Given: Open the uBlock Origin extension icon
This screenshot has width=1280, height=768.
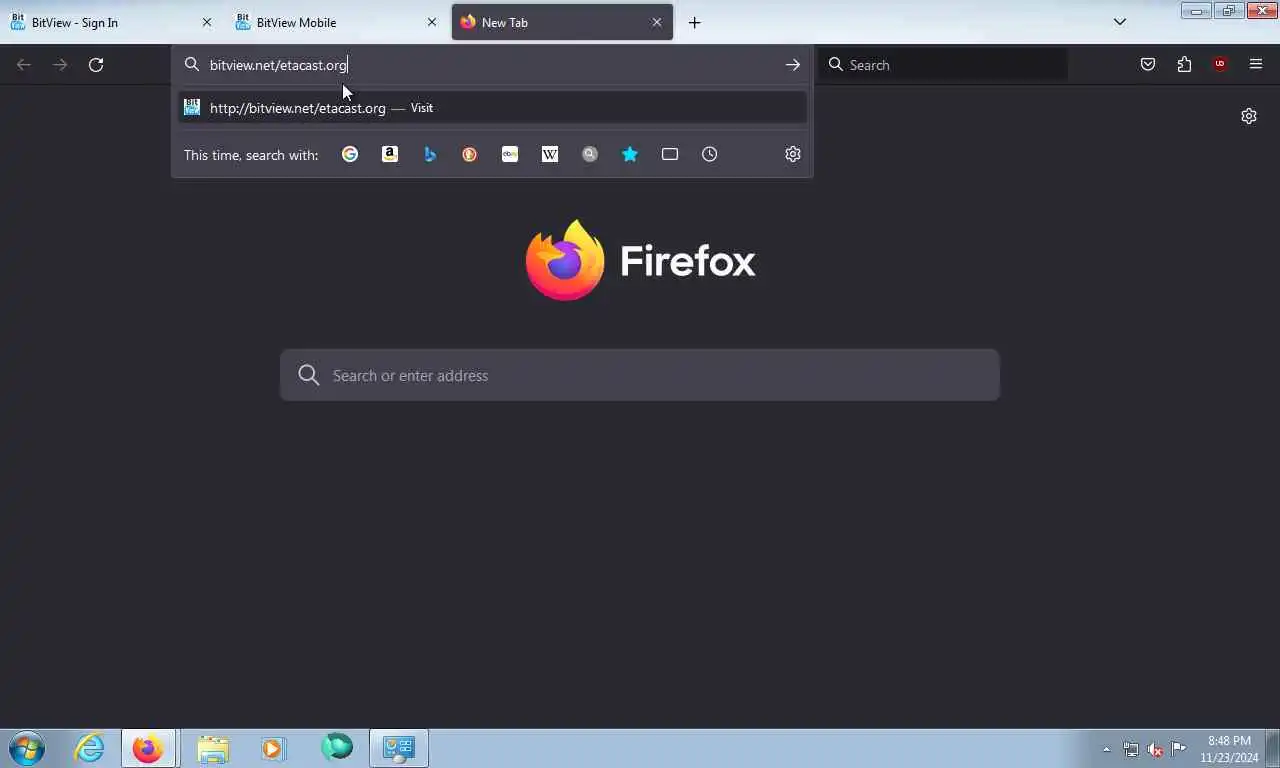Looking at the screenshot, I should coord(1220,65).
